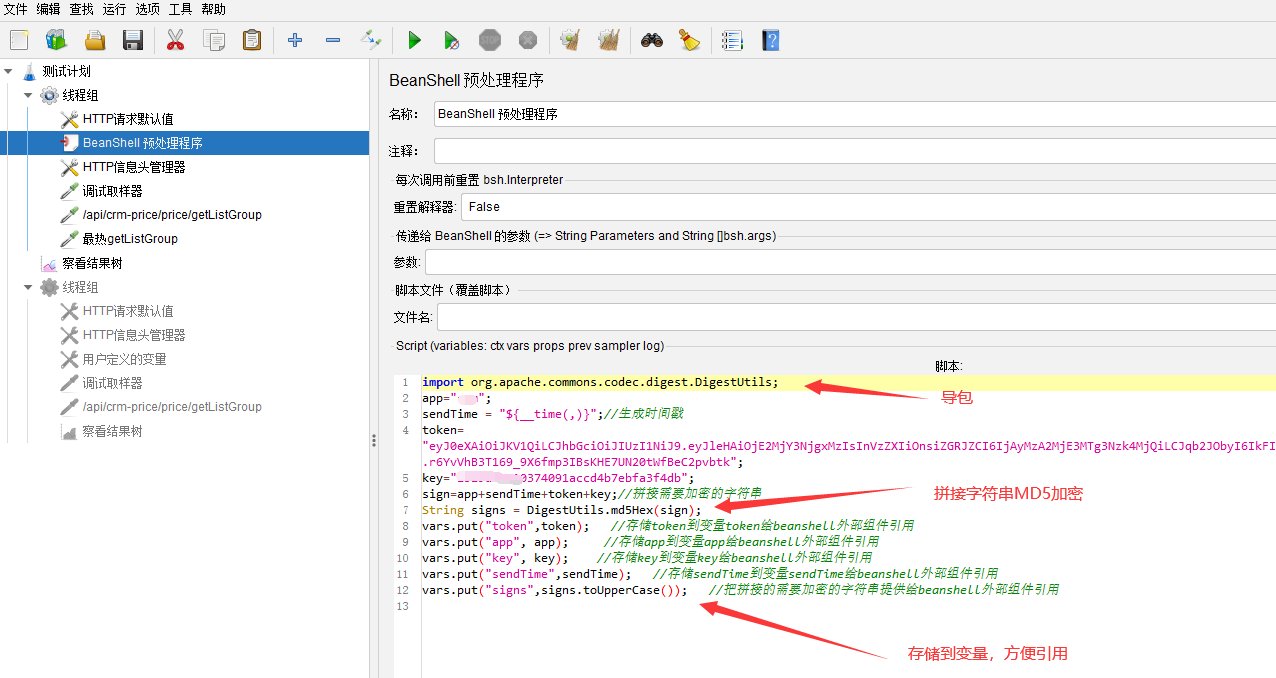
Task: Click the Save test plan icon
Action: tap(132, 40)
